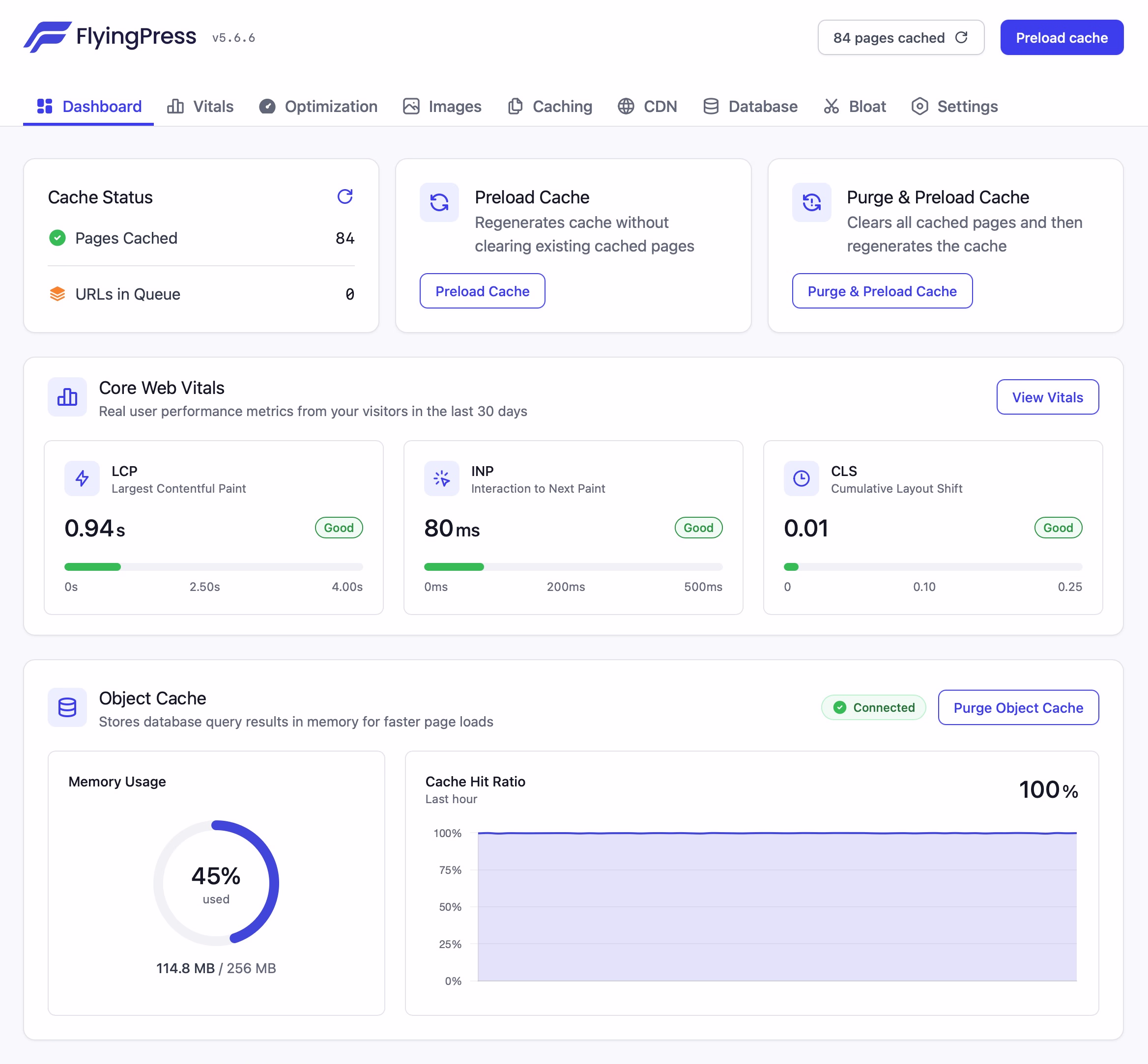The width and height of the screenshot is (1148, 1064).
Task: Select the CDN tab
Action: [x=647, y=106]
